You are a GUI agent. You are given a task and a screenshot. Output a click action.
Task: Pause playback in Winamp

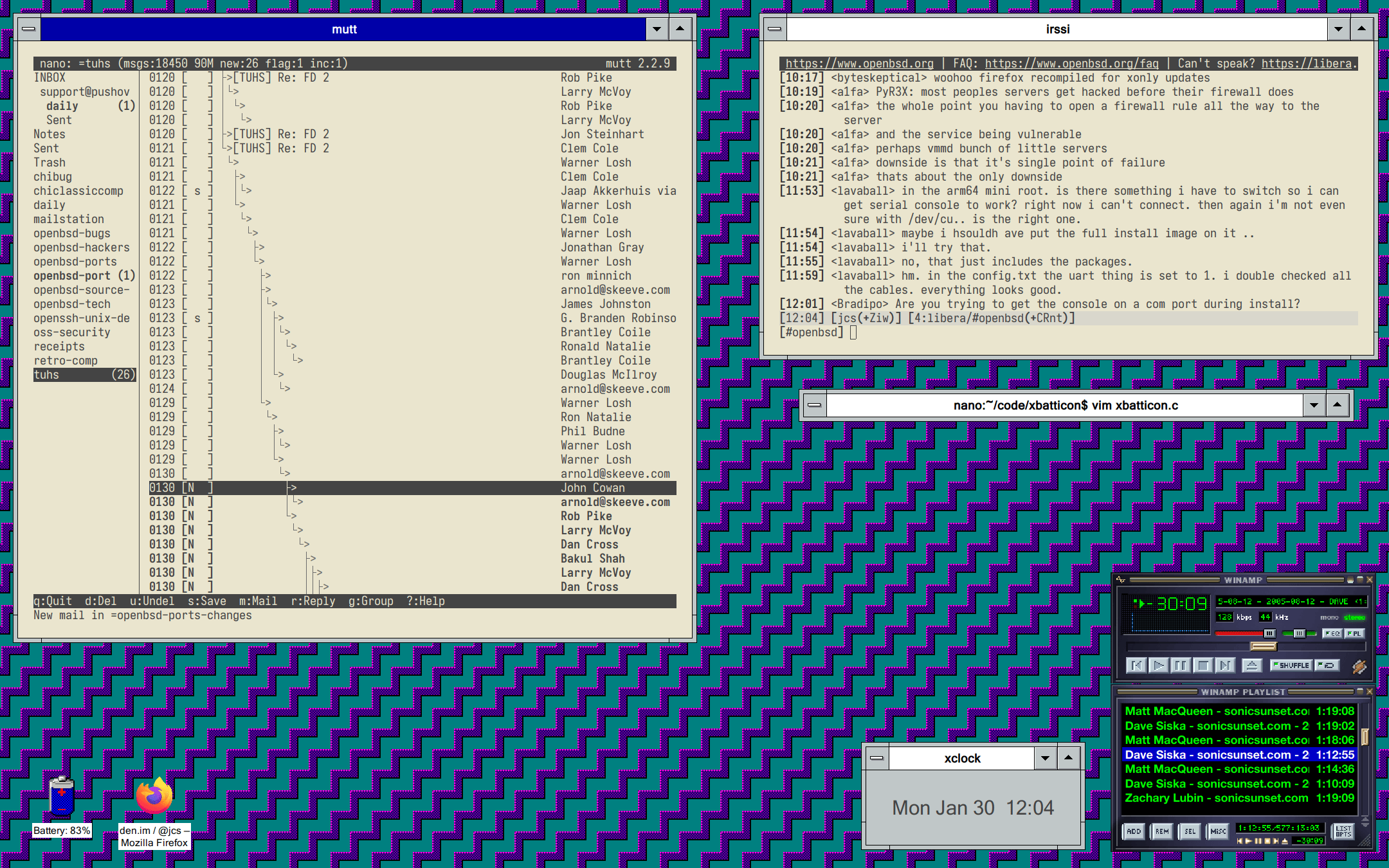pyautogui.click(x=1181, y=665)
